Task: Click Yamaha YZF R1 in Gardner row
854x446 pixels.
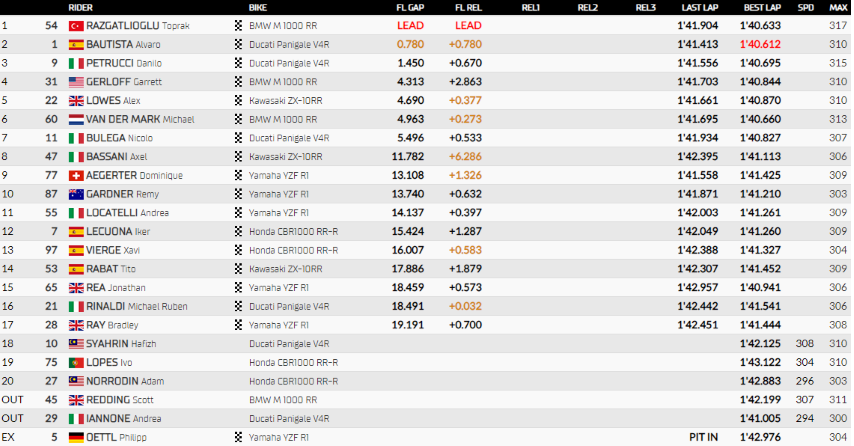Action: pos(278,194)
